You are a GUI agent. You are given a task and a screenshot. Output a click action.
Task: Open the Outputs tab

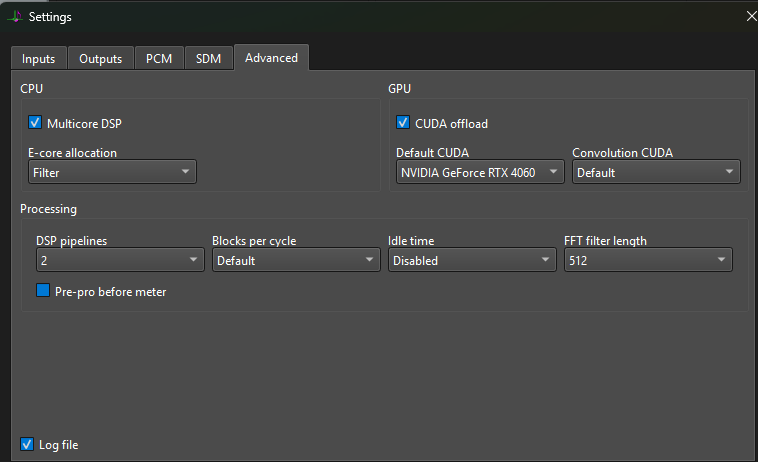click(100, 59)
